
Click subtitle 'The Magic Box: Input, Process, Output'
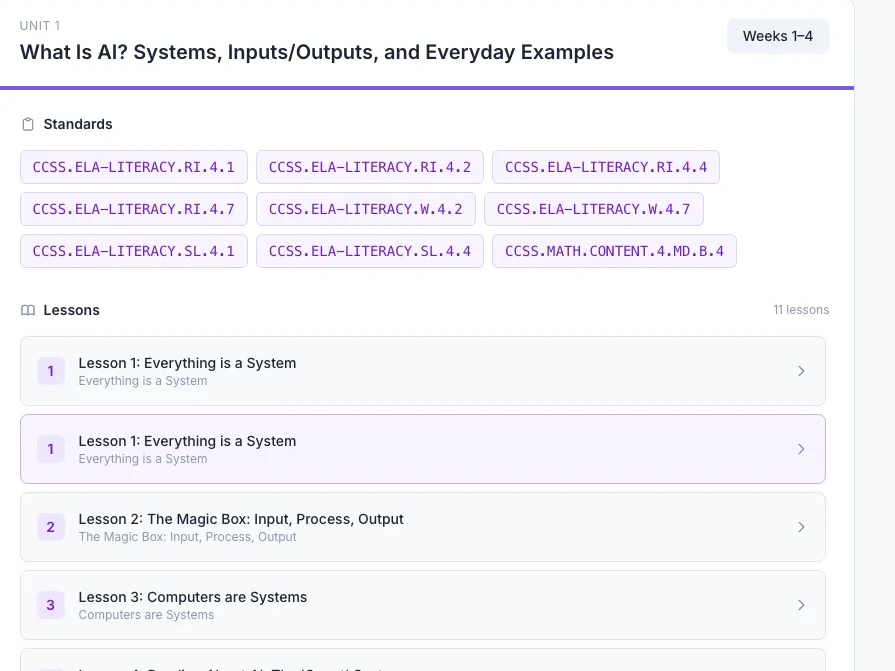point(187,537)
